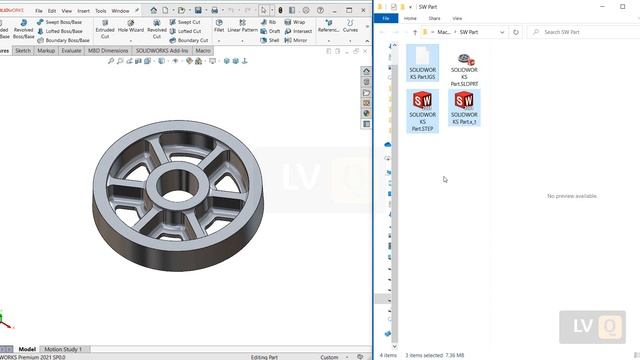Expand the Curves dropdown arrow

350,41
